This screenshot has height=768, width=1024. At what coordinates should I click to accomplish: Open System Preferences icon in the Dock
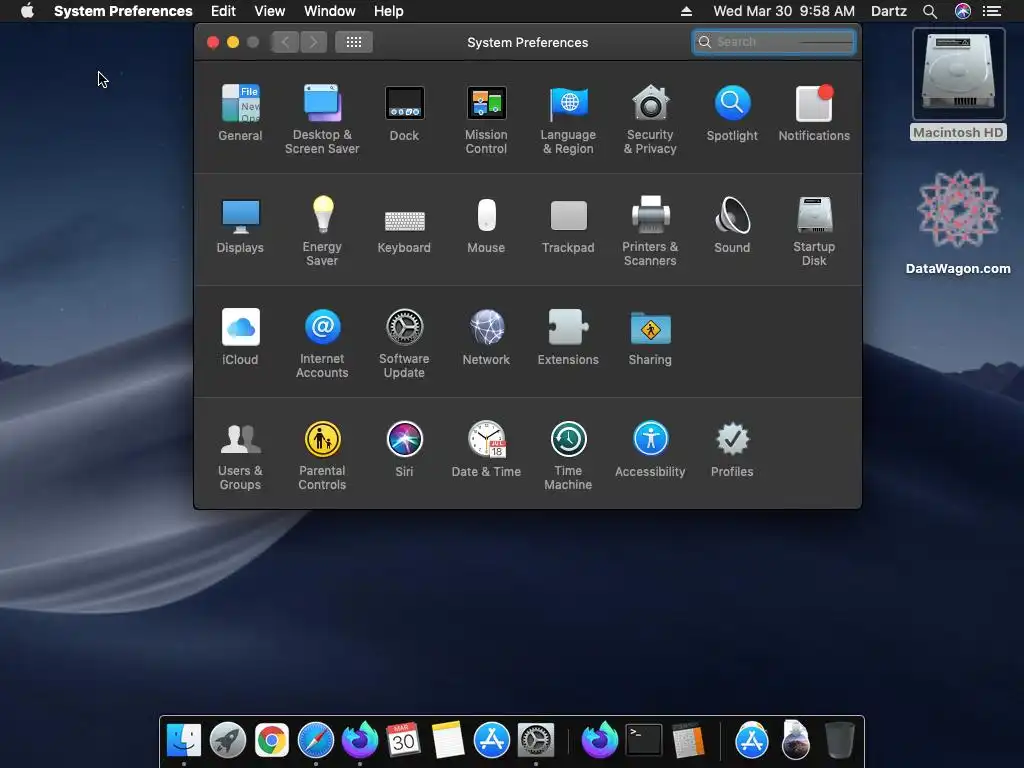[x=536, y=740]
